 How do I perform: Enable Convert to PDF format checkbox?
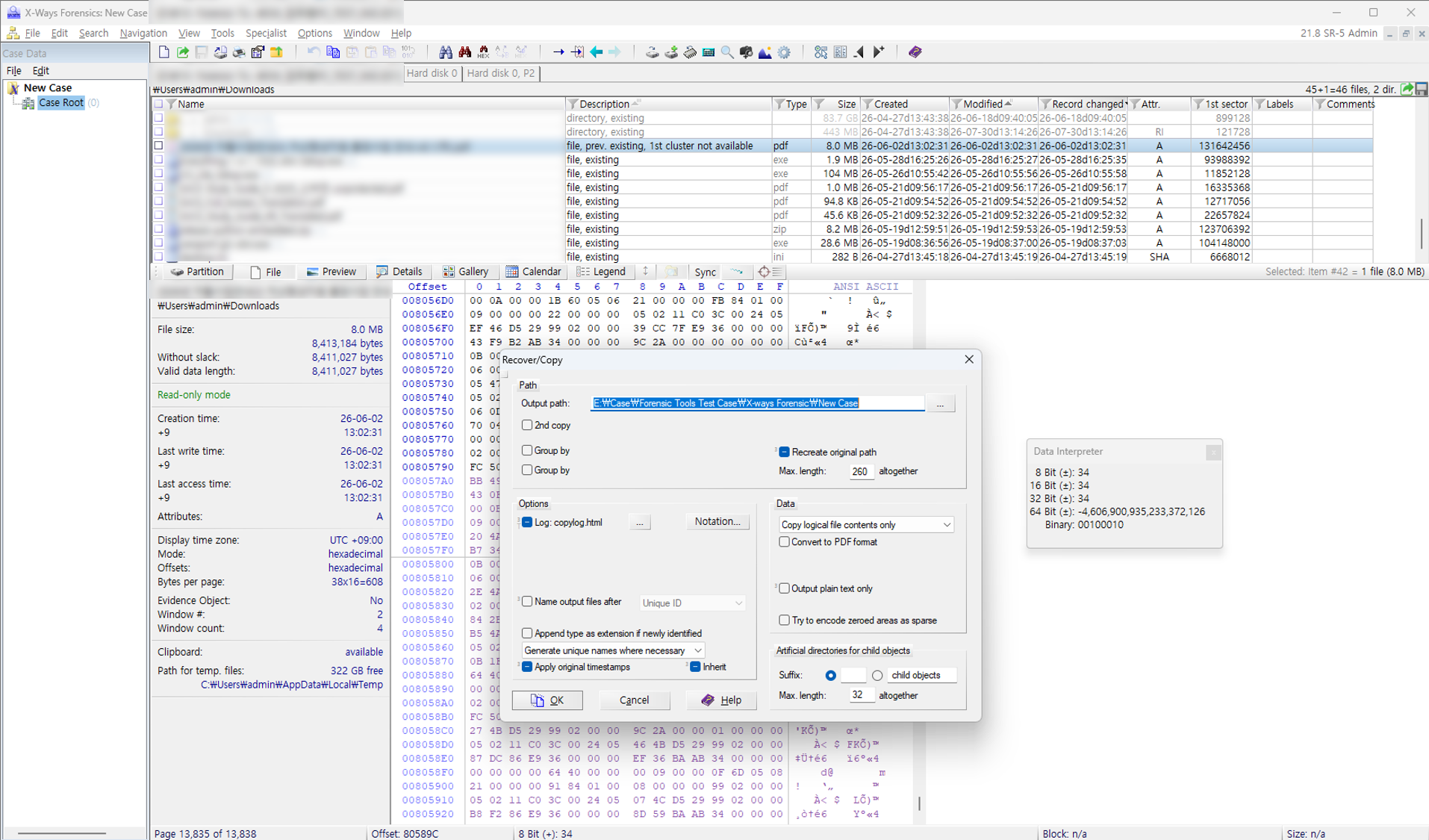784,542
